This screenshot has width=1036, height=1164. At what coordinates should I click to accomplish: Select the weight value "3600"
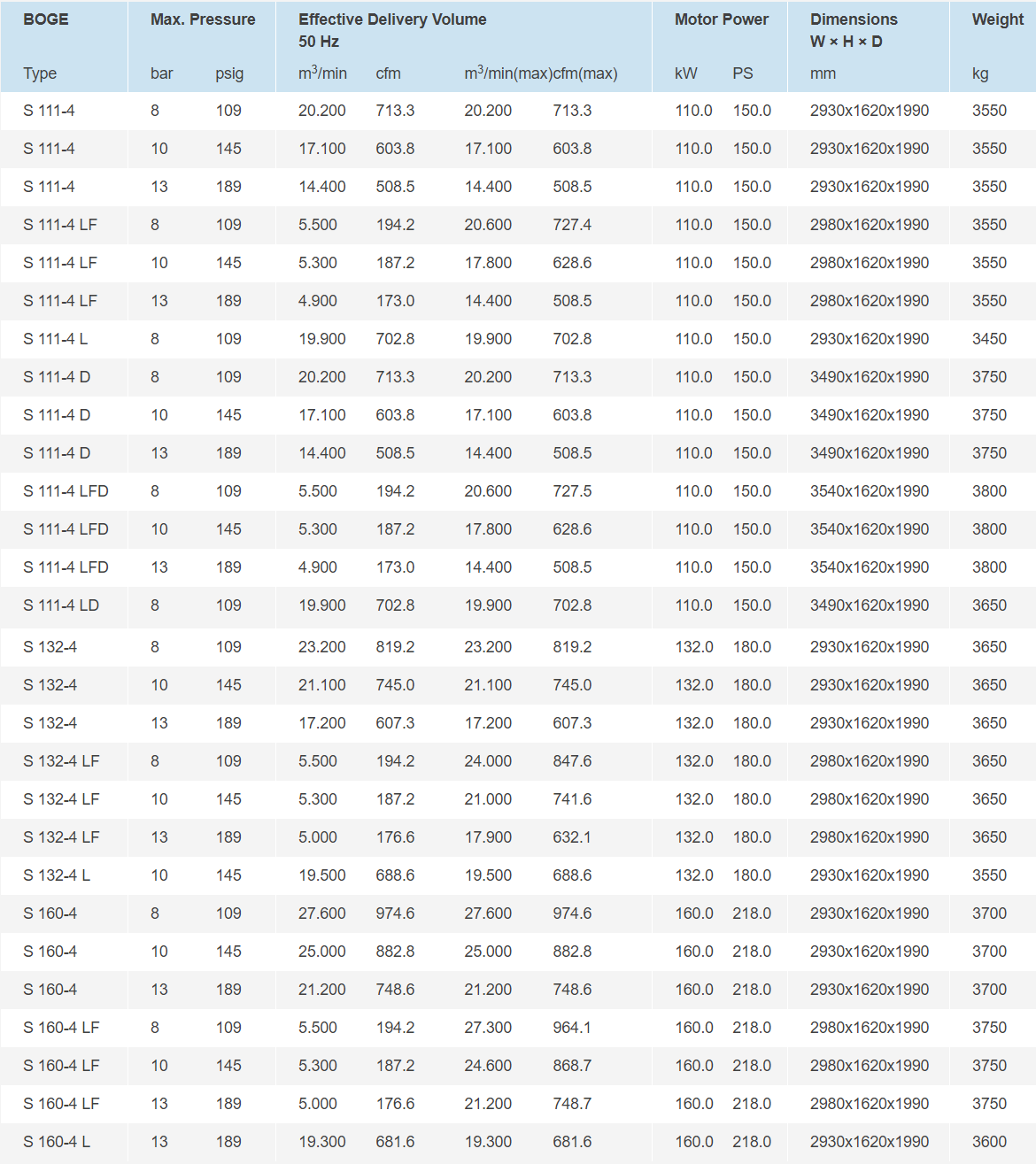(x=989, y=1142)
